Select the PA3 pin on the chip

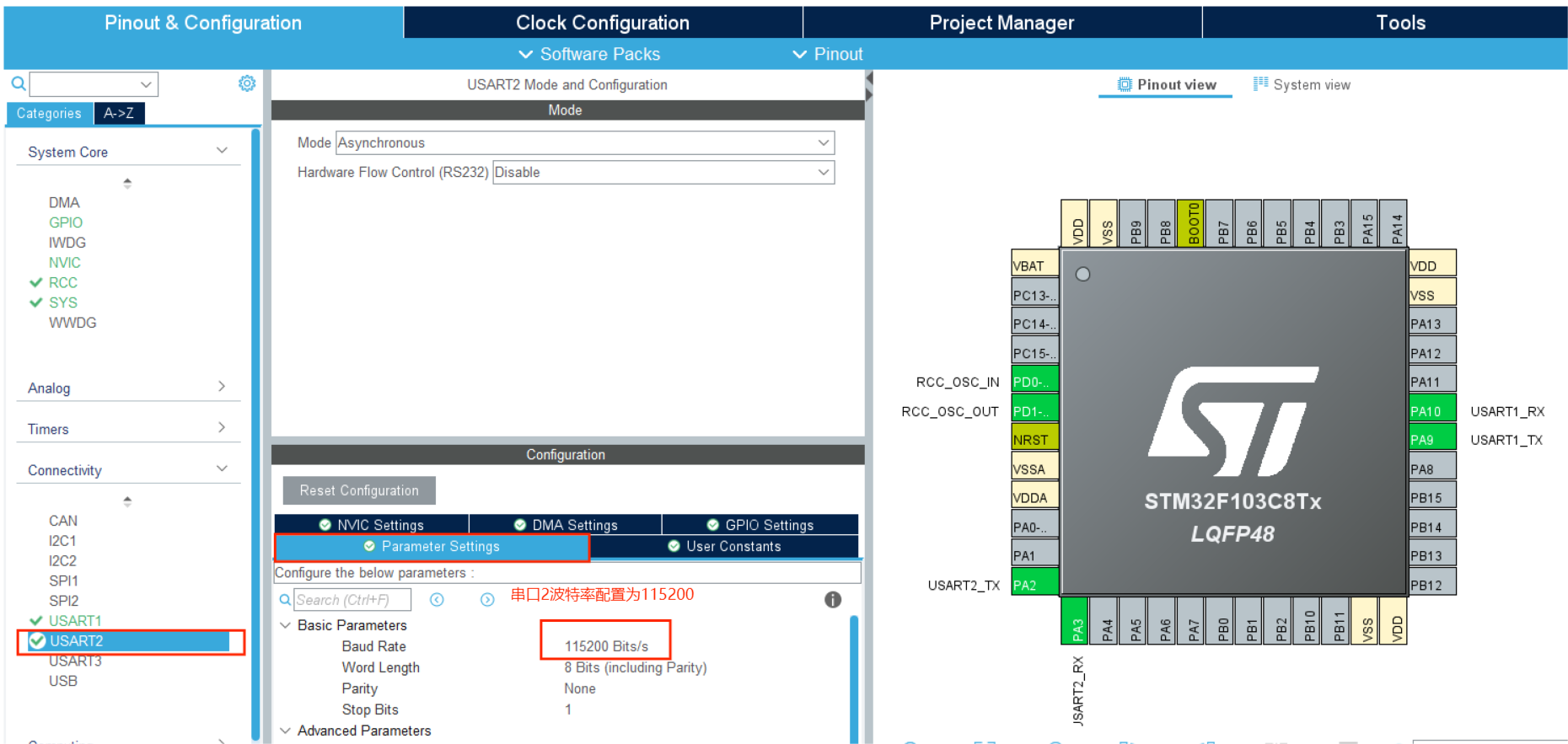(x=1075, y=620)
